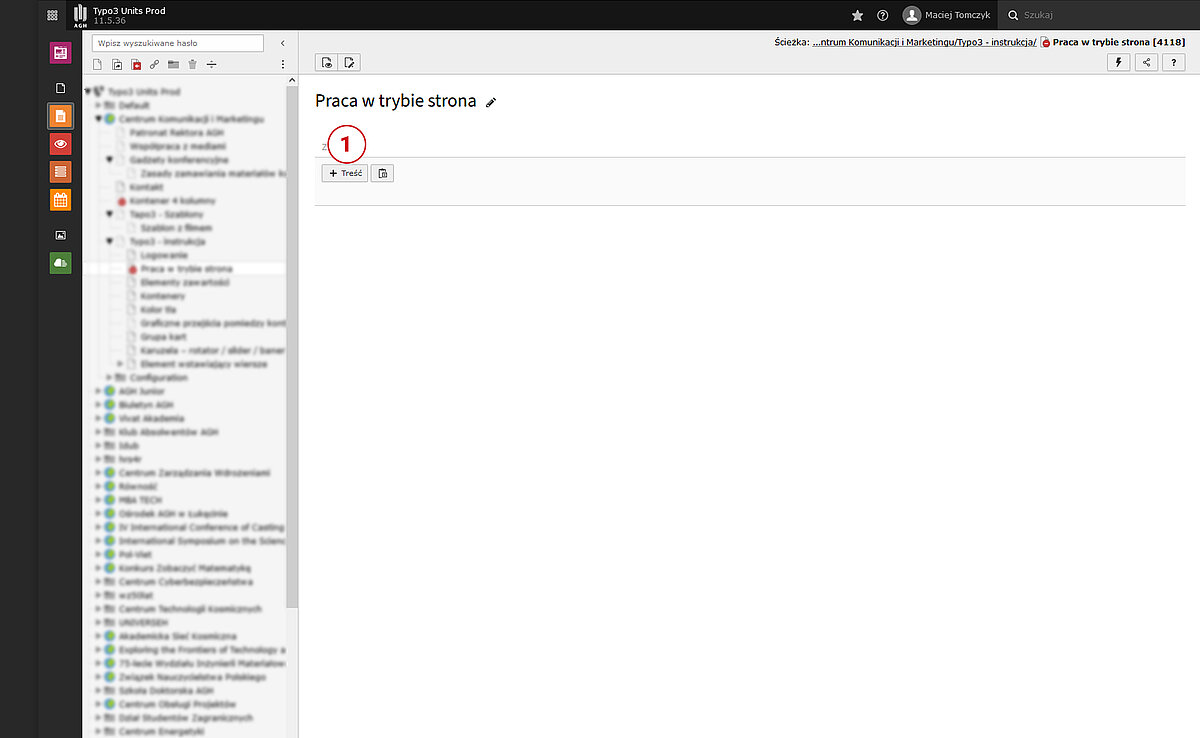Viewport: 1200px width, 738px height.
Task: Collapse the Typo3 - instrukcja tree node
Action: pyautogui.click(x=110, y=242)
